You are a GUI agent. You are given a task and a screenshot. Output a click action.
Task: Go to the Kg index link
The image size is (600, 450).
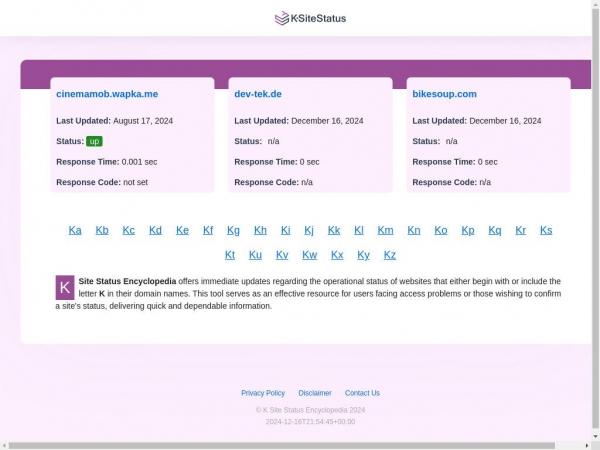(233, 230)
